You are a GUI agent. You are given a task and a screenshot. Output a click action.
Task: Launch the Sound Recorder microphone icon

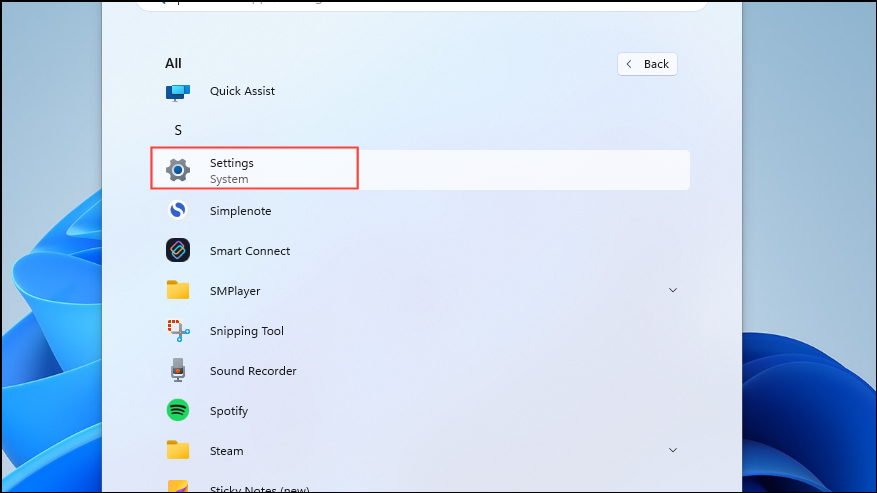(178, 370)
